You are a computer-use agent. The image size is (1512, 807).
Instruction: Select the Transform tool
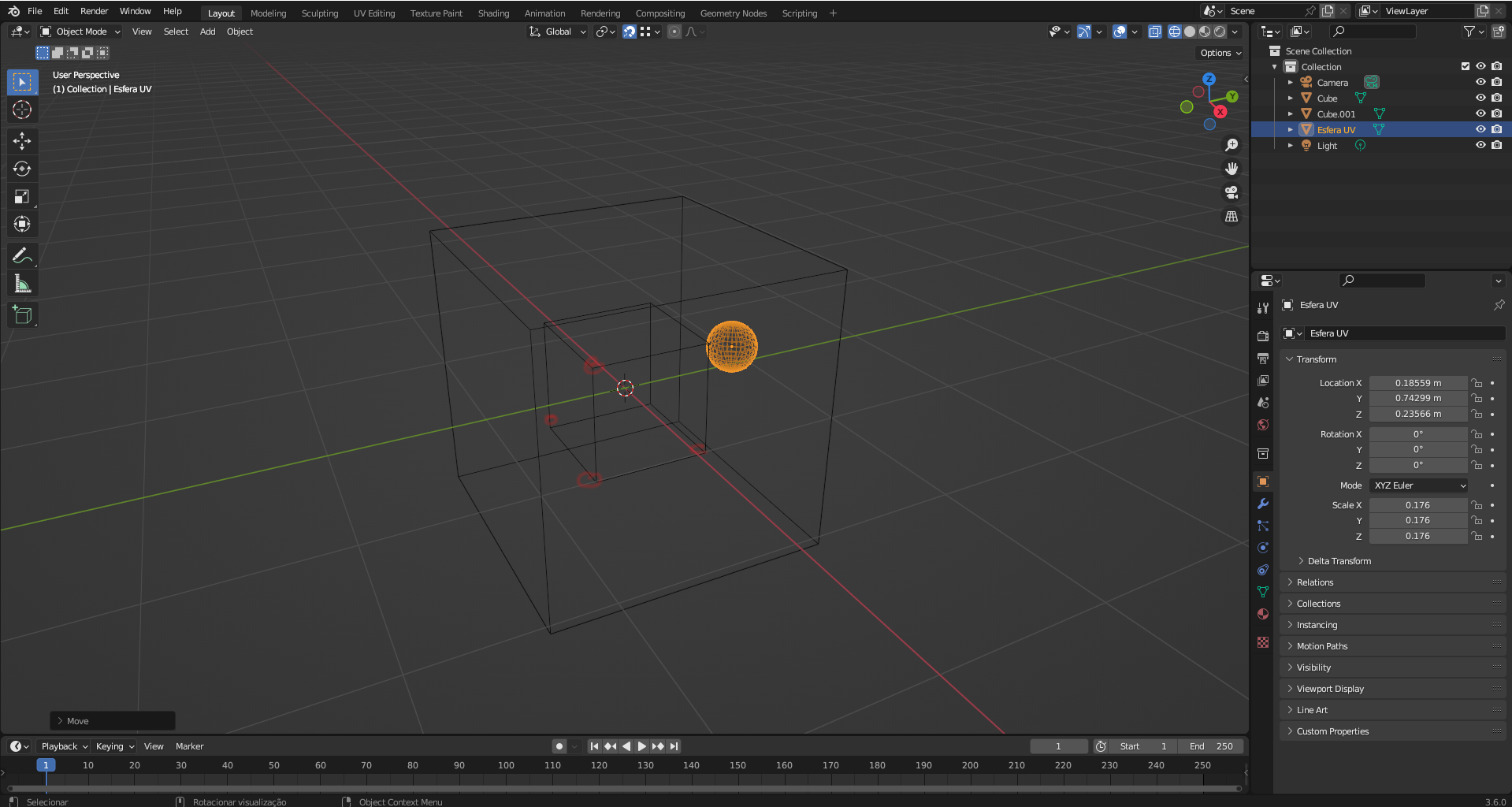22,224
